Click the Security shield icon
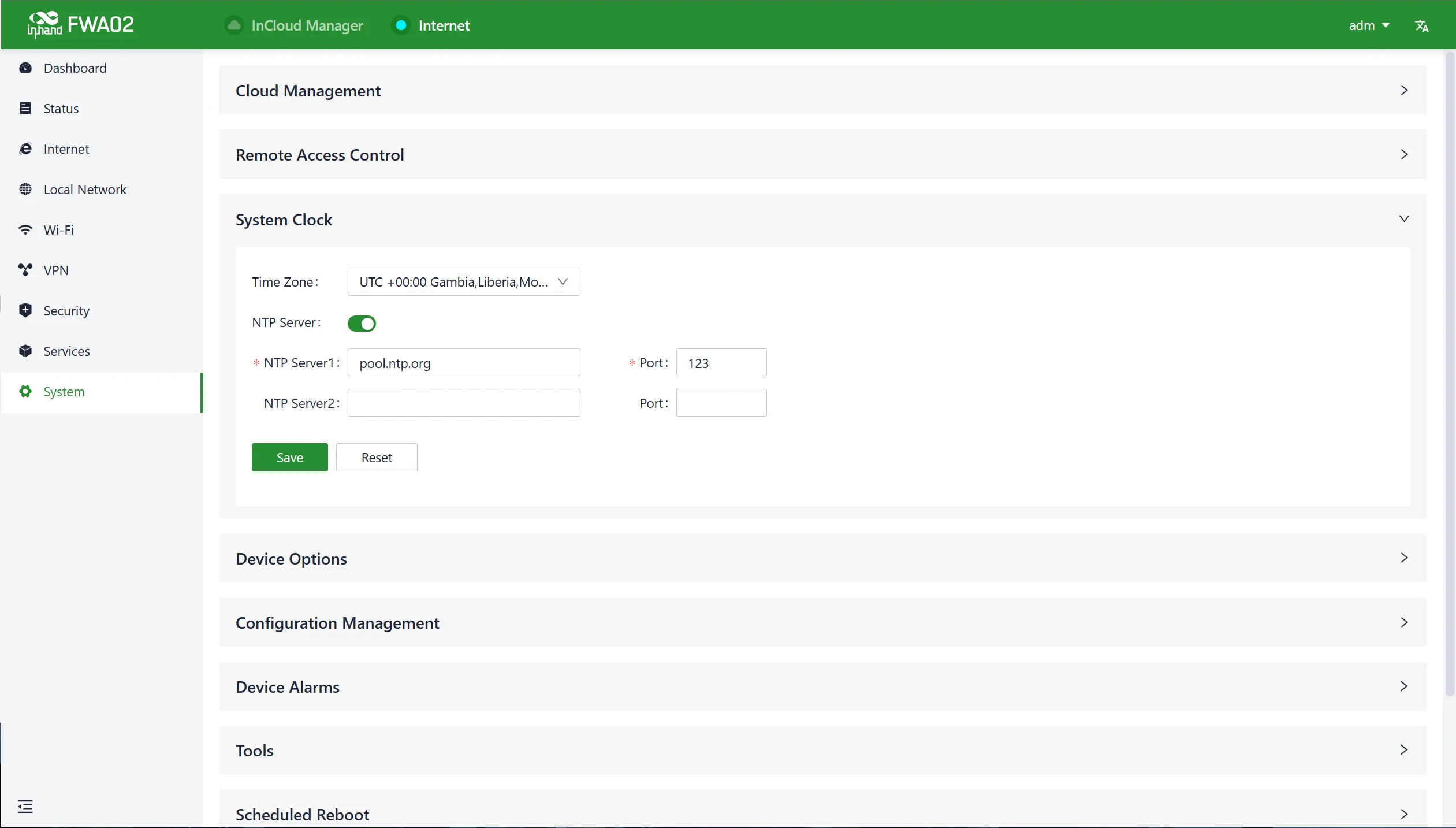Screen dimensions: 1456x828 (25, 311)
